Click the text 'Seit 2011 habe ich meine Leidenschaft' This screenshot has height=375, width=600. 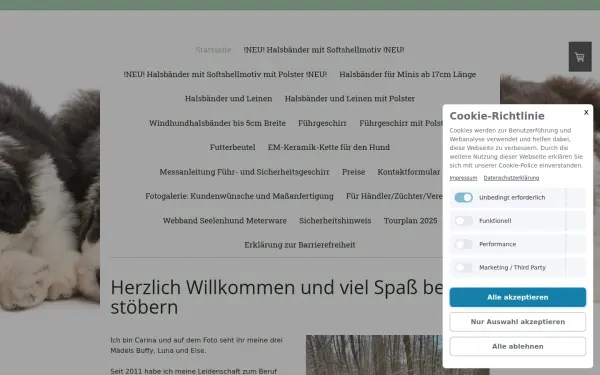click(x=194, y=371)
